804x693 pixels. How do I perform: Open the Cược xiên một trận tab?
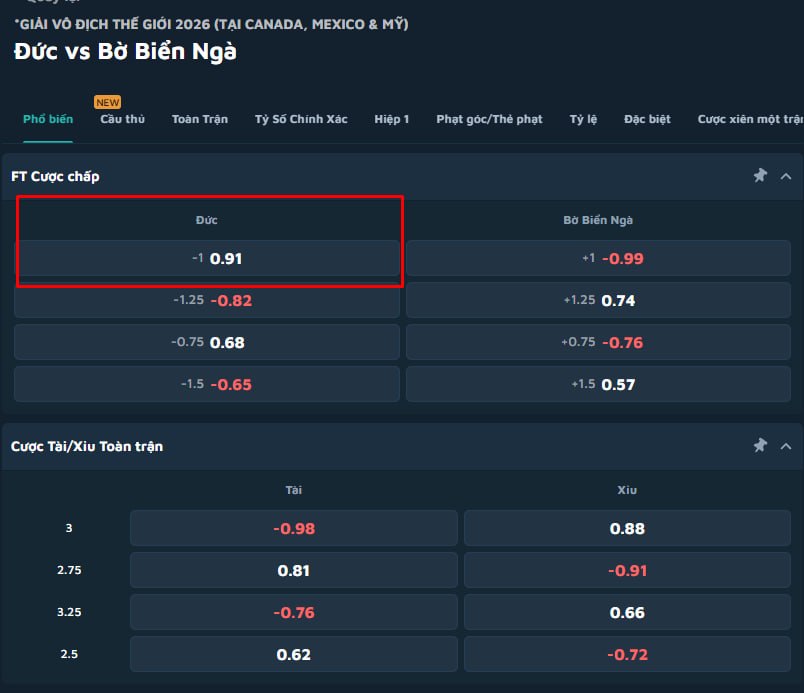[750, 119]
